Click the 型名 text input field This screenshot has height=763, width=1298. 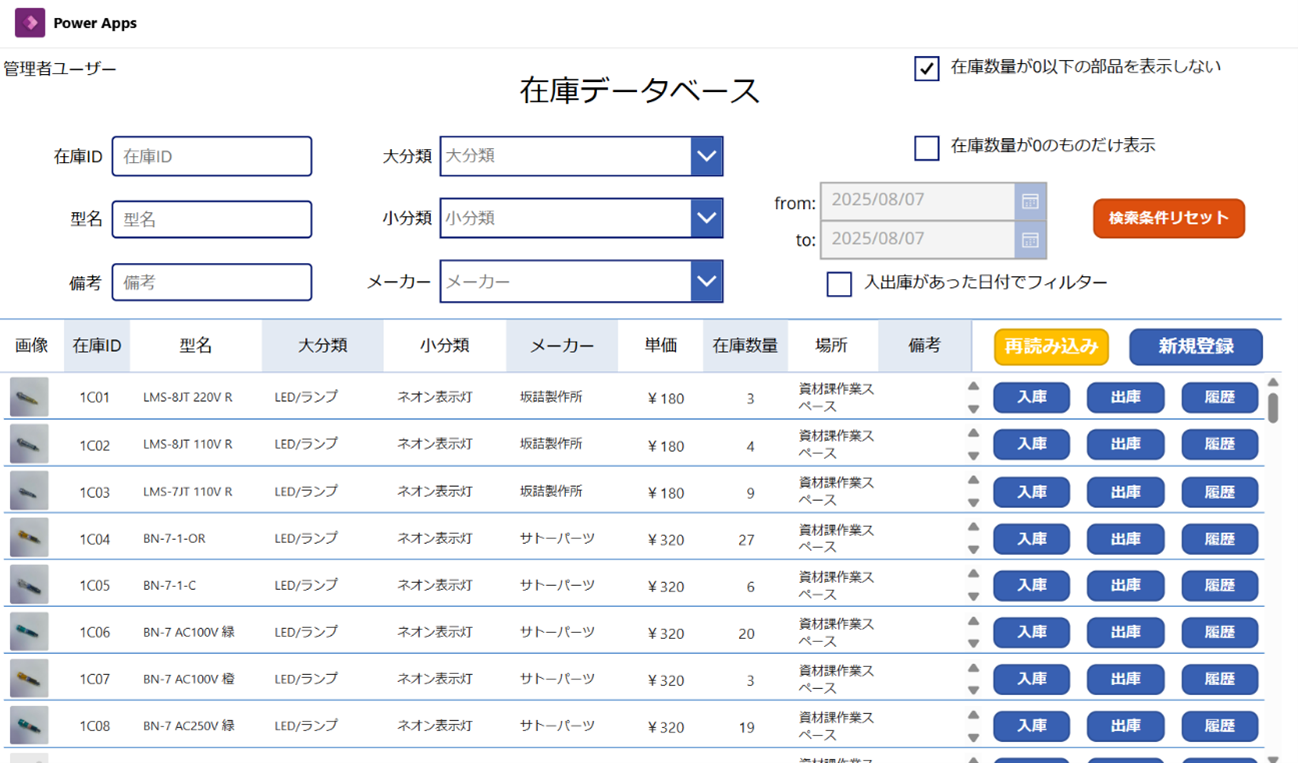click(x=212, y=220)
